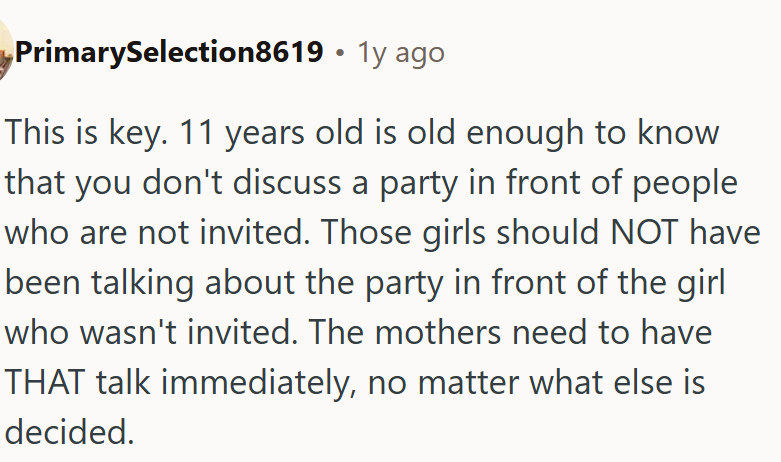Click the commenter's avatar image

click(5, 50)
